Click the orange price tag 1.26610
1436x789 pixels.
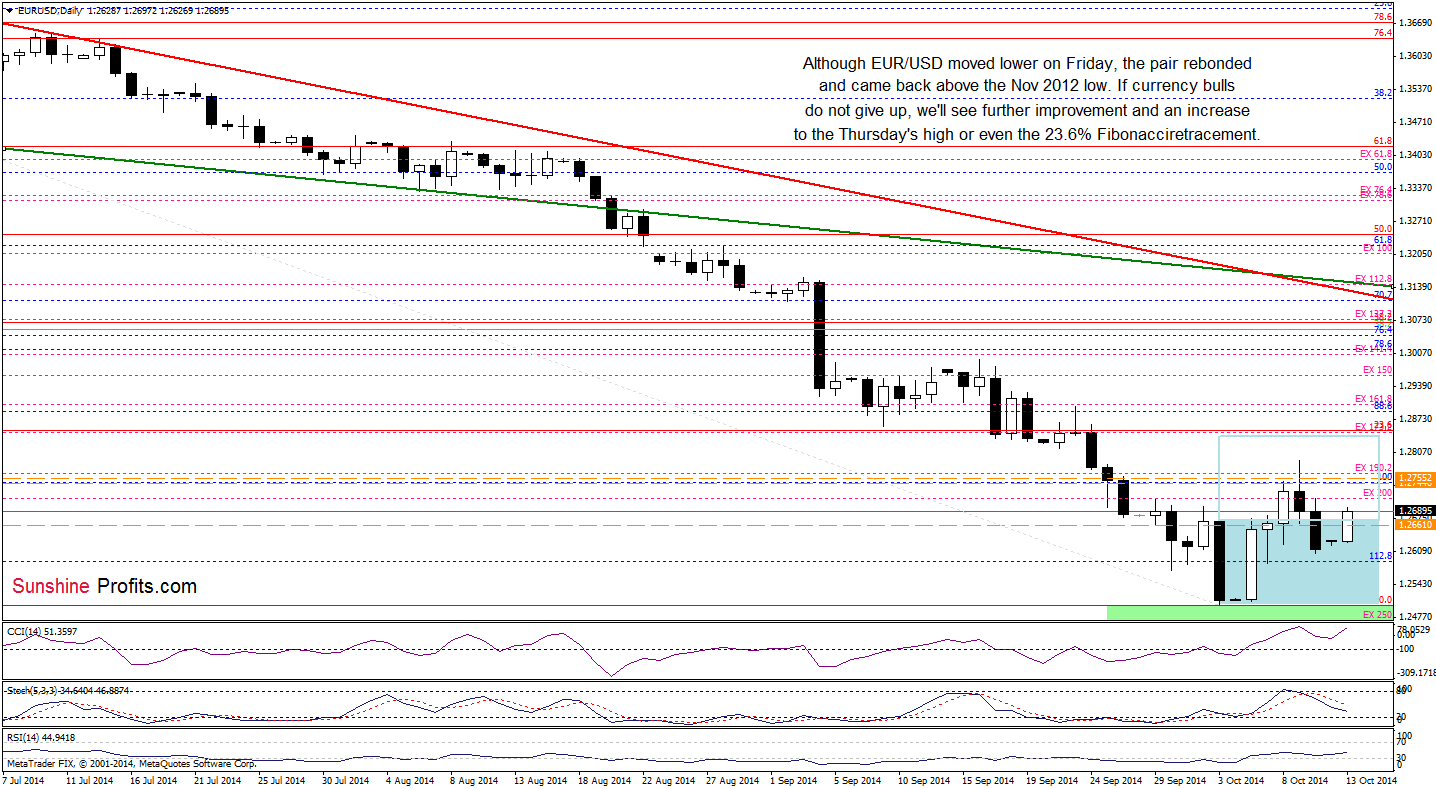click(x=1415, y=524)
